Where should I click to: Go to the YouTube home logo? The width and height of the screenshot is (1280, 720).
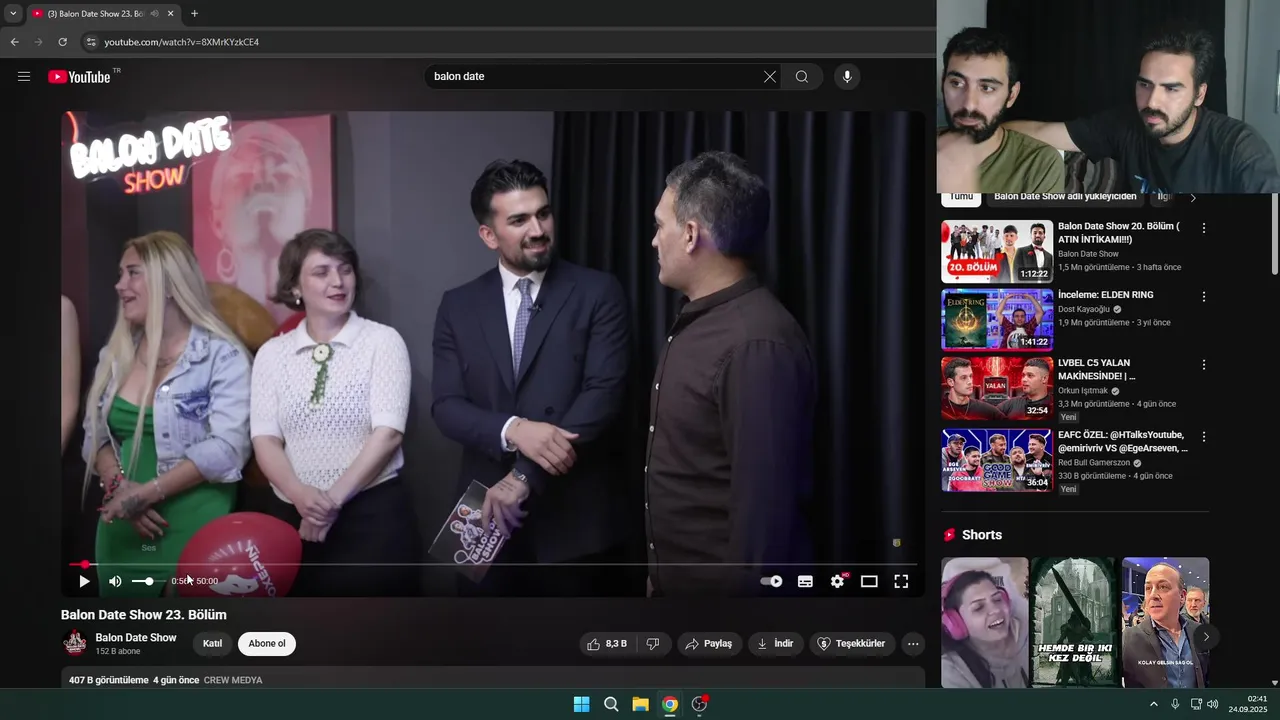click(x=79, y=77)
